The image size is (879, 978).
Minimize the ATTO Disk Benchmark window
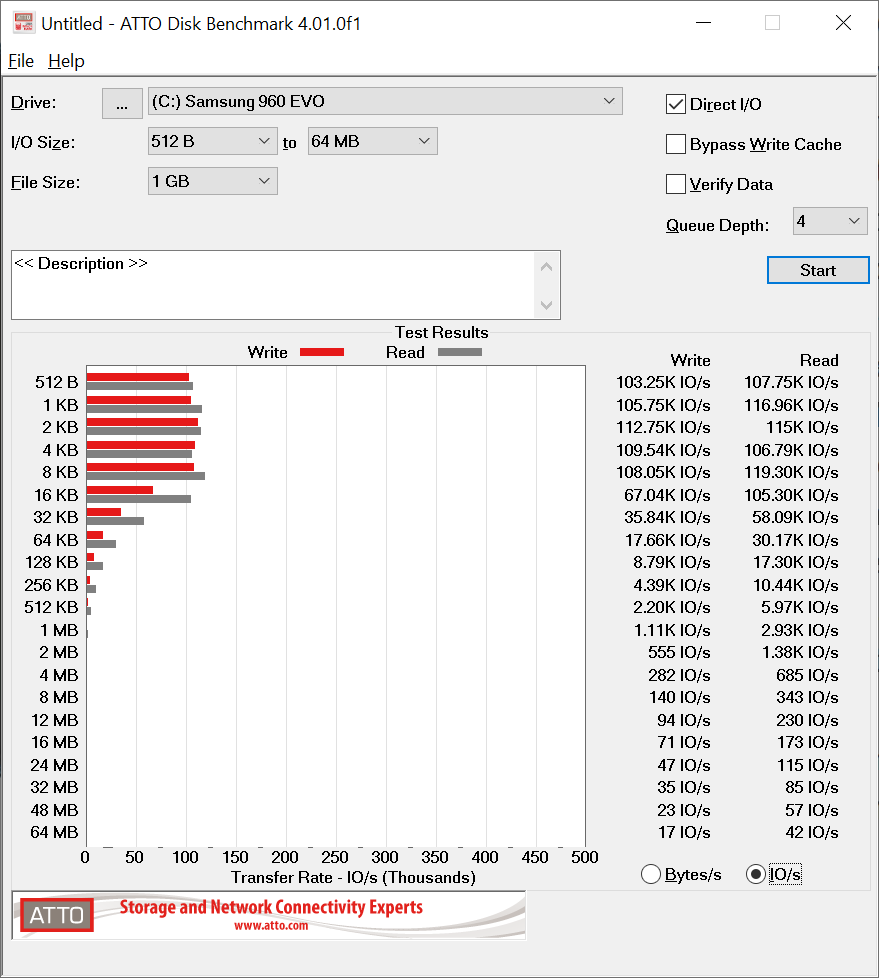click(x=704, y=23)
